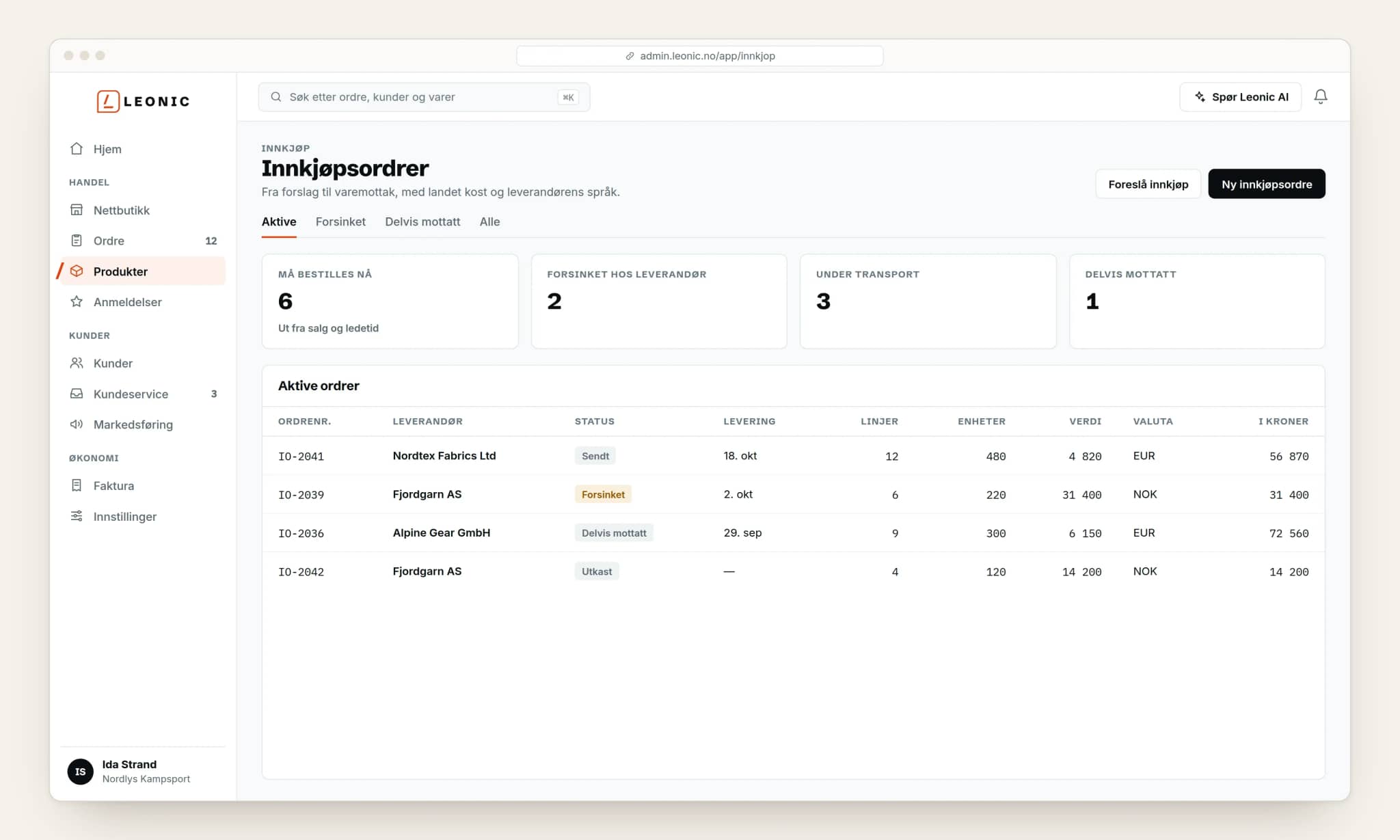Click the Utkast status badge
This screenshot has width=1400, height=840.
pyautogui.click(x=597, y=571)
